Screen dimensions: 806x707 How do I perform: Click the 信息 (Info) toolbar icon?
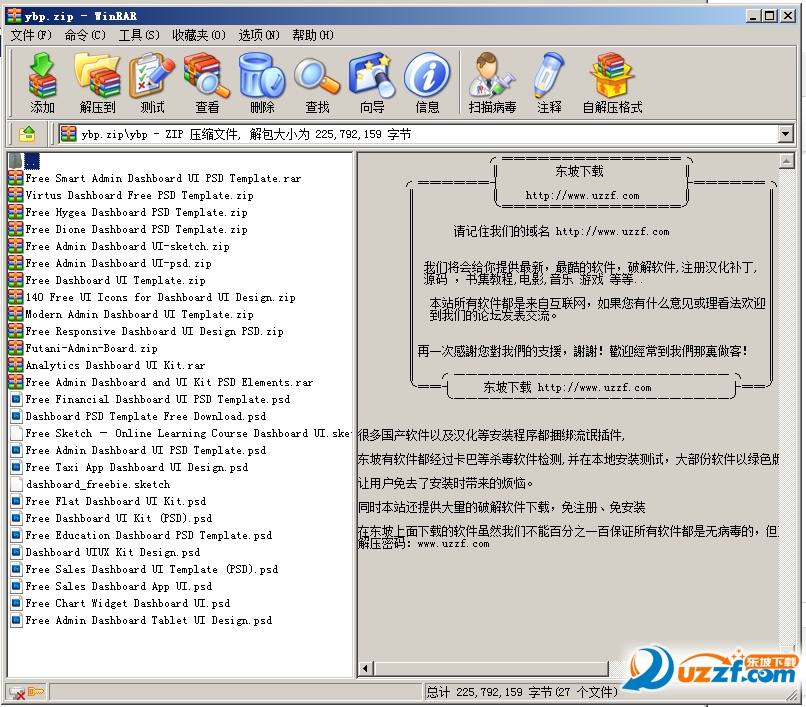click(x=427, y=76)
